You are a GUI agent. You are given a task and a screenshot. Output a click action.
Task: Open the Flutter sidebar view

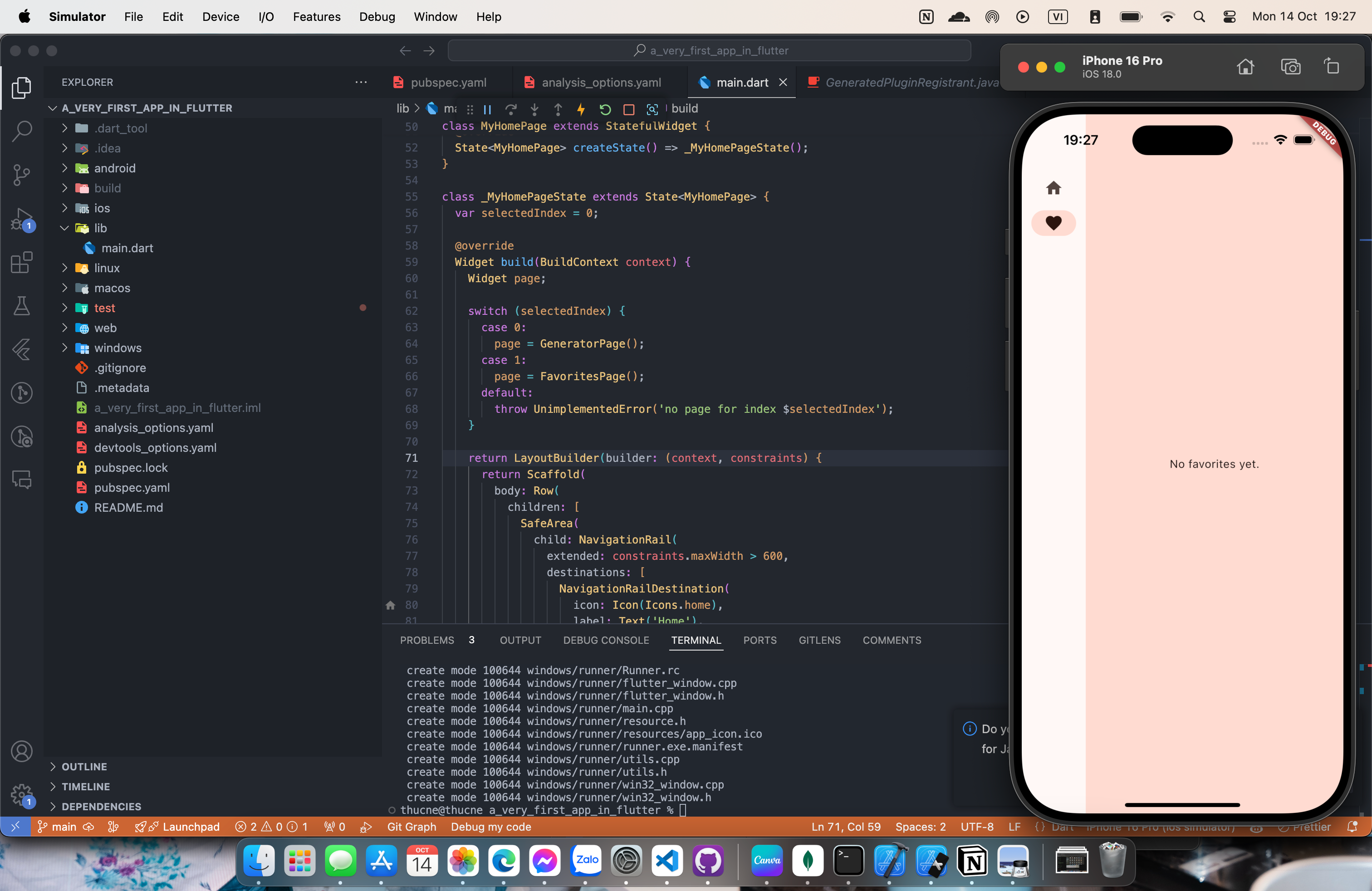pos(21,349)
